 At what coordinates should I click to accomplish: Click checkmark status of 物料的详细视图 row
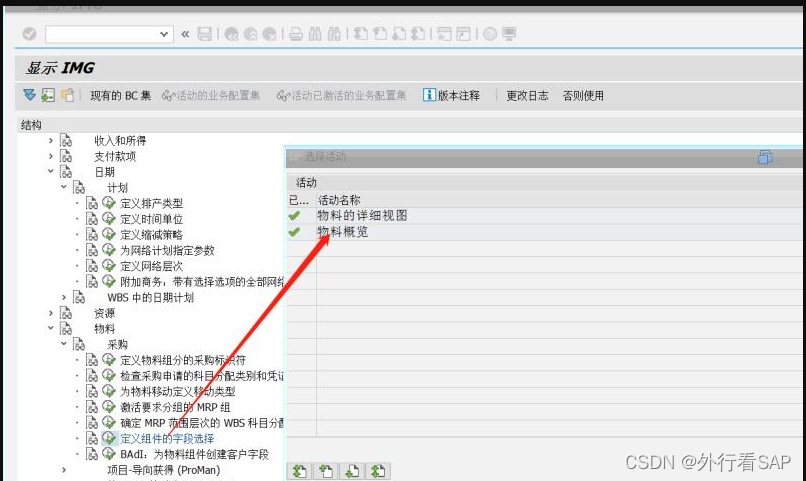pyautogui.click(x=295, y=216)
